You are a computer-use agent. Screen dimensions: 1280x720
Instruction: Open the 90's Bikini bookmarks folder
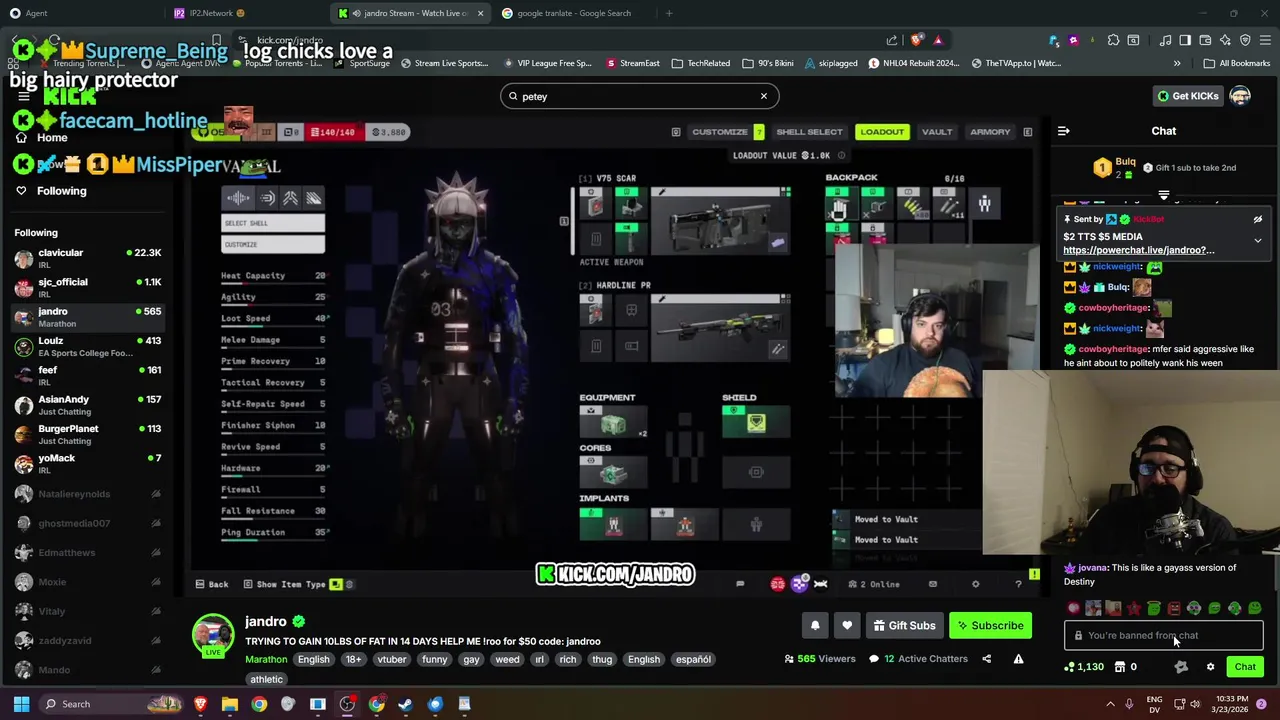768,63
